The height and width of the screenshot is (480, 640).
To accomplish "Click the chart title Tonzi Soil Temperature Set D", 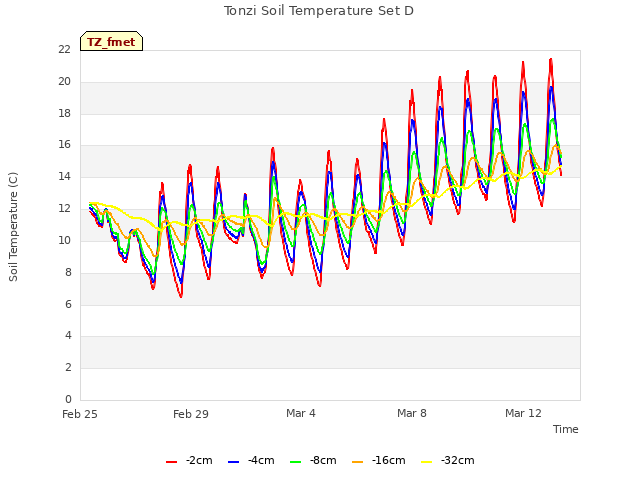I will coord(319,11).
